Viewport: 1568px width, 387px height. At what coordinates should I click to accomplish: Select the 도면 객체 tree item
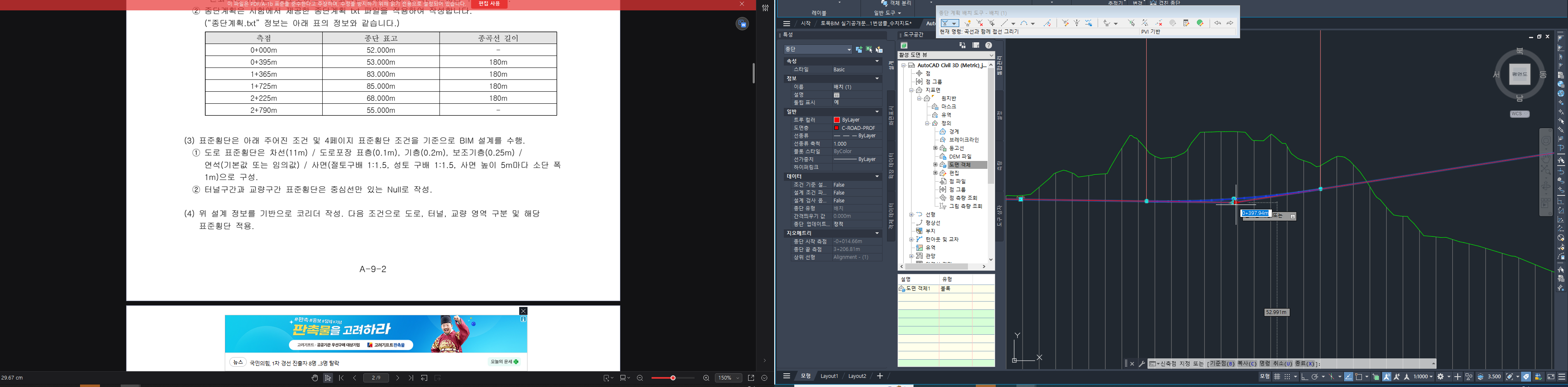click(959, 165)
